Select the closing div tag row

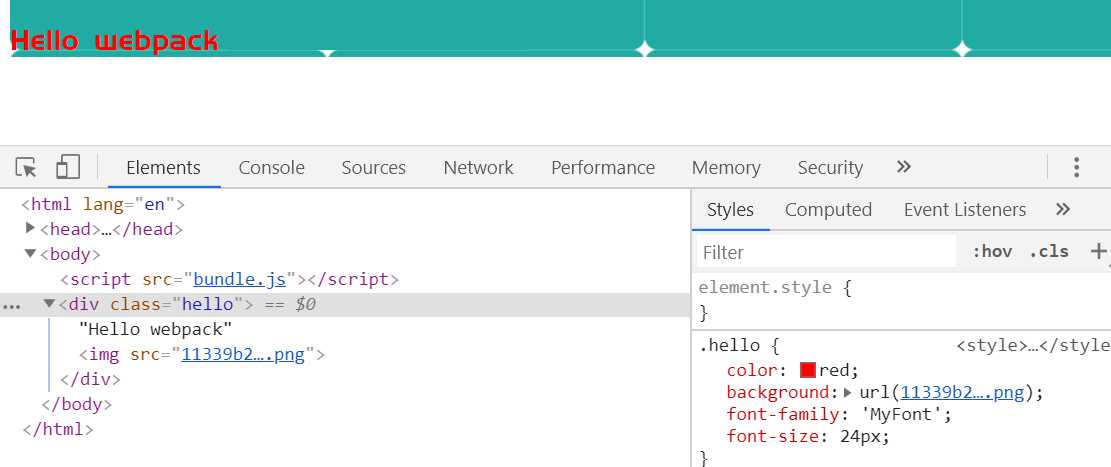pos(91,379)
